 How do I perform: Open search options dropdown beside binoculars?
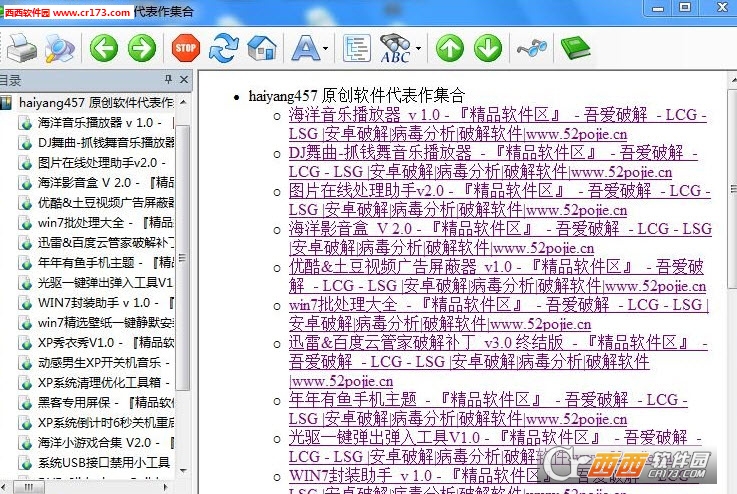point(418,48)
